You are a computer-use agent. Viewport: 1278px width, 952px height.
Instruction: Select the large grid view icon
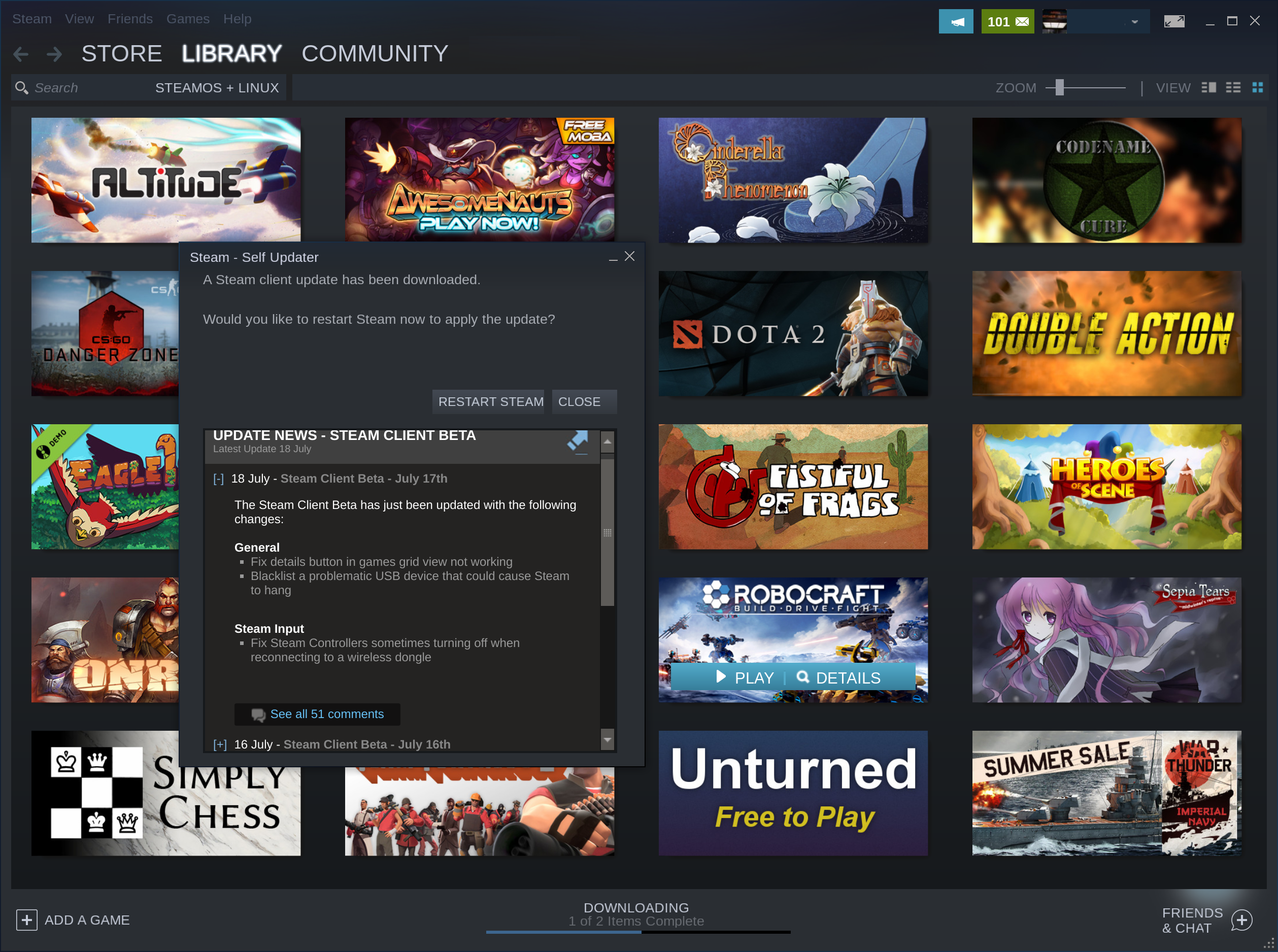click(1258, 87)
